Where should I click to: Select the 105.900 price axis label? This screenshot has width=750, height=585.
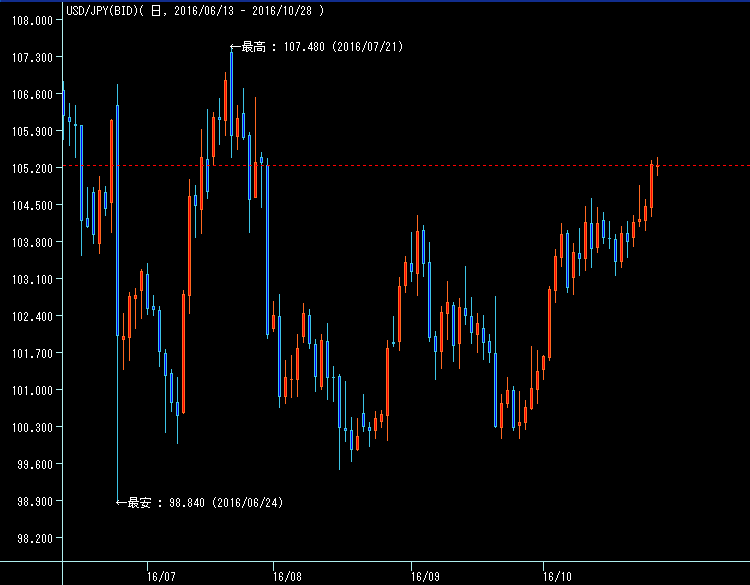[x=32, y=132]
